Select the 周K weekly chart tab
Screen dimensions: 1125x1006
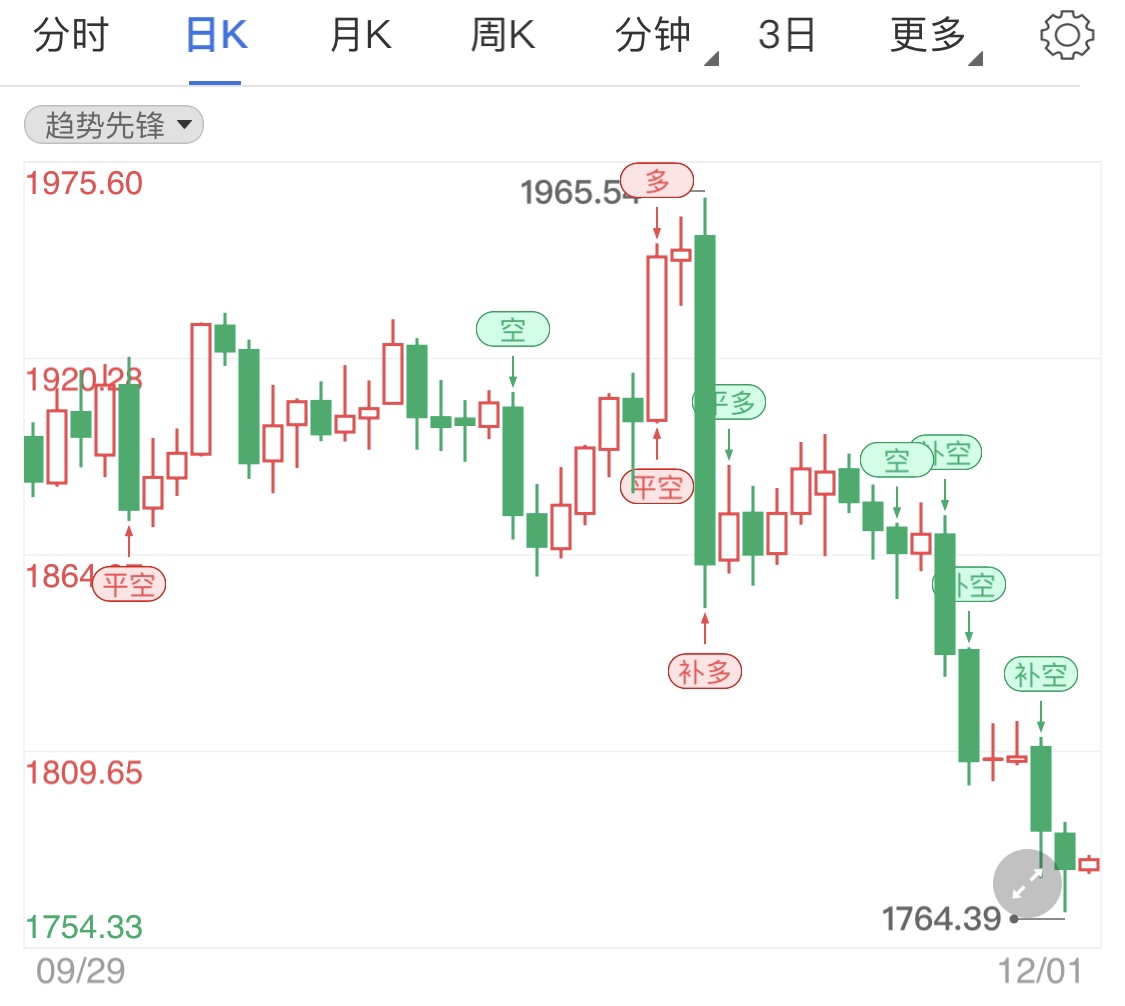coord(502,33)
